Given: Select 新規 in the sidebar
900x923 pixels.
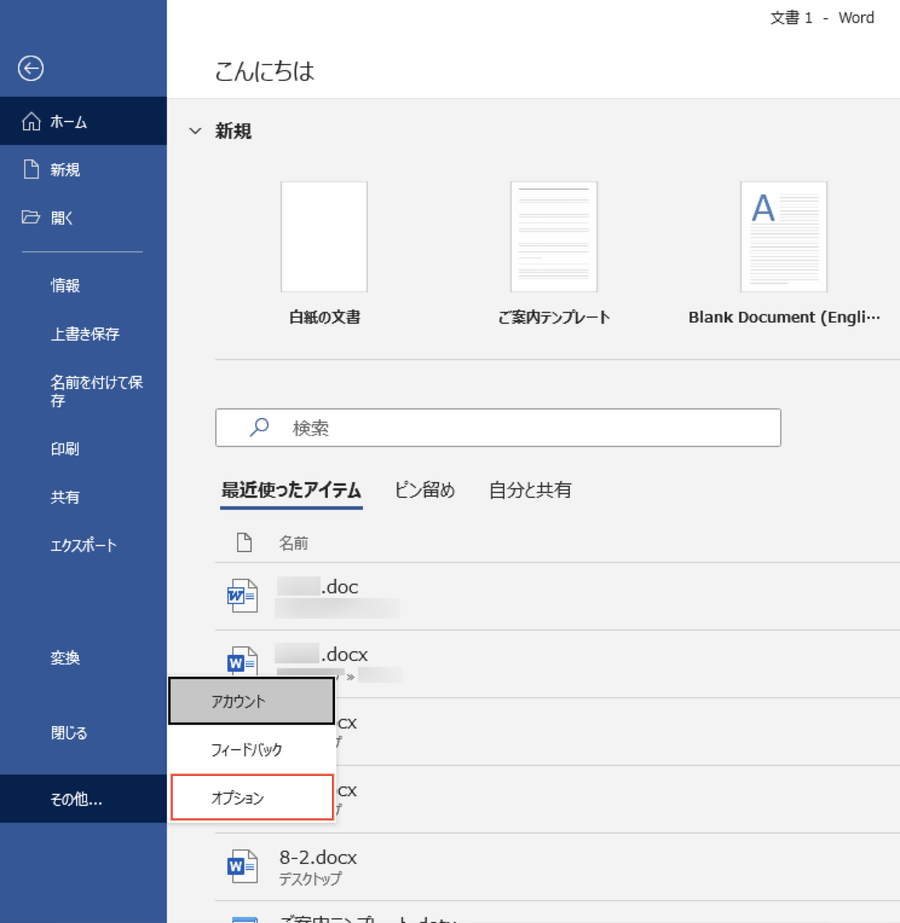Looking at the screenshot, I should (x=83, y=170).
